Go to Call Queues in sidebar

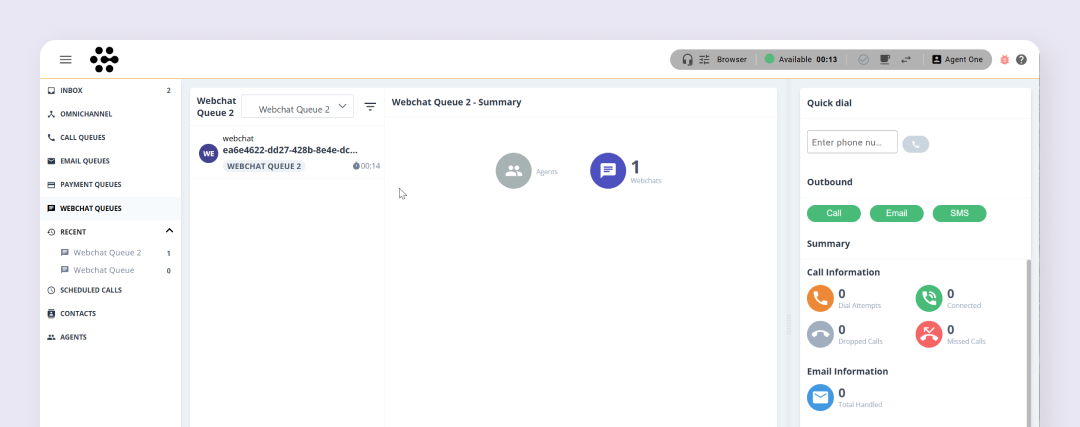(82, 138)
